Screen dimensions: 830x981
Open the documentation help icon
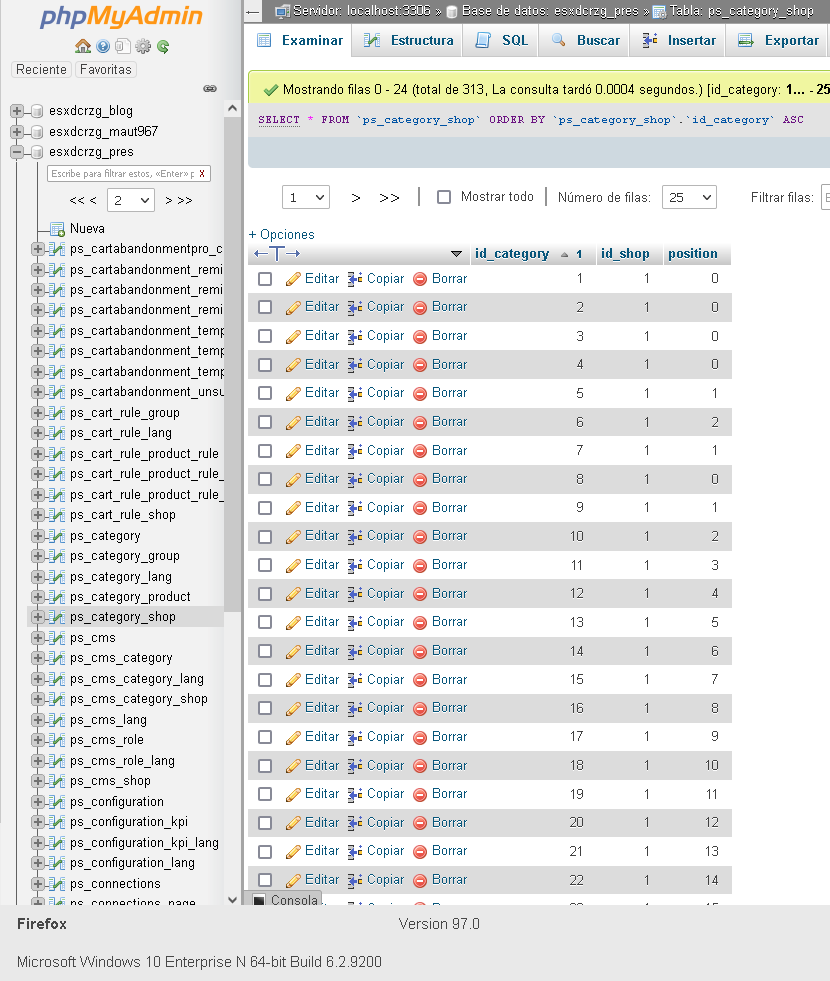point(102,46)
